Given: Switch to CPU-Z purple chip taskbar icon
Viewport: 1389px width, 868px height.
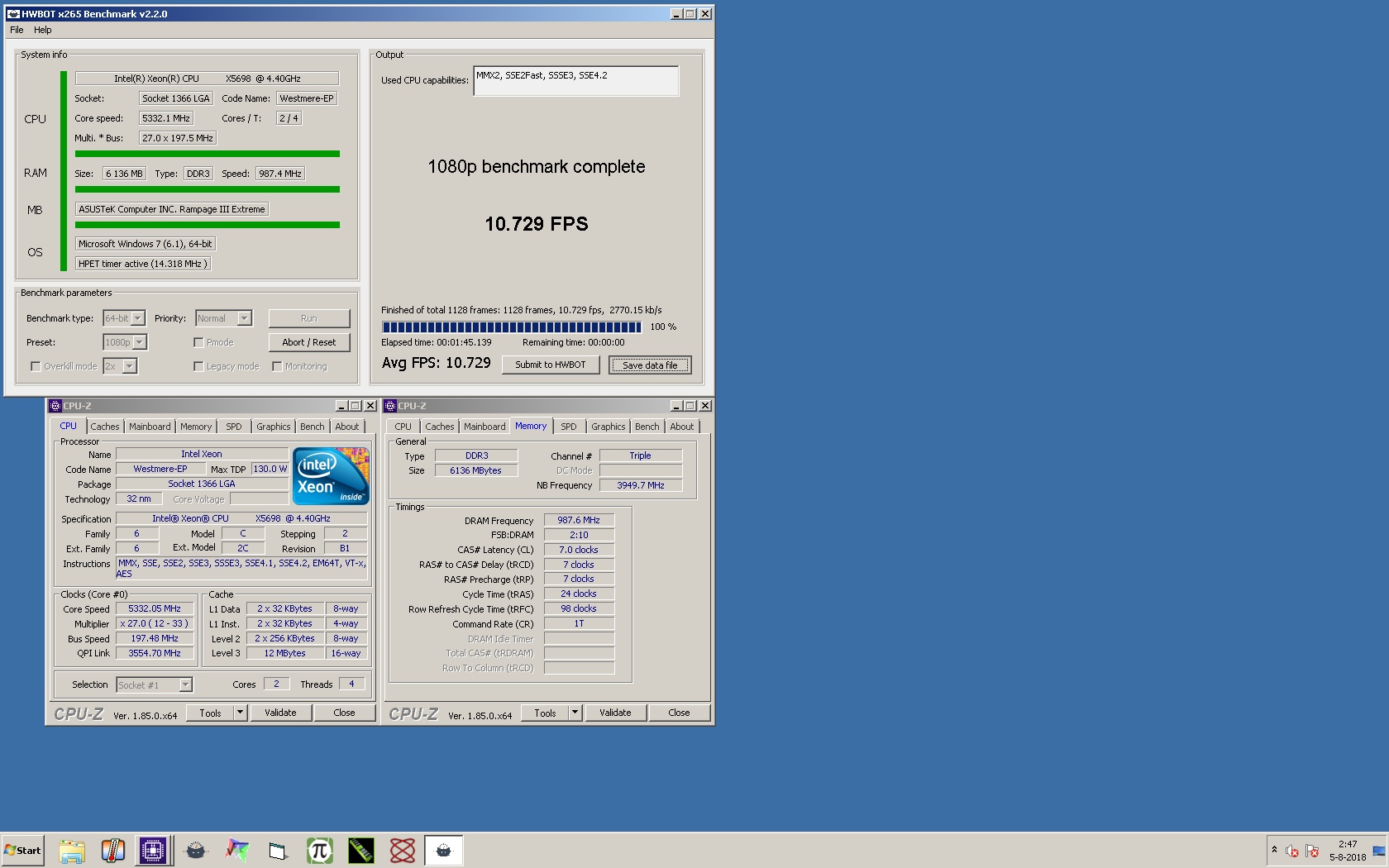Looking at the screenshot, I should pos(154,850).
